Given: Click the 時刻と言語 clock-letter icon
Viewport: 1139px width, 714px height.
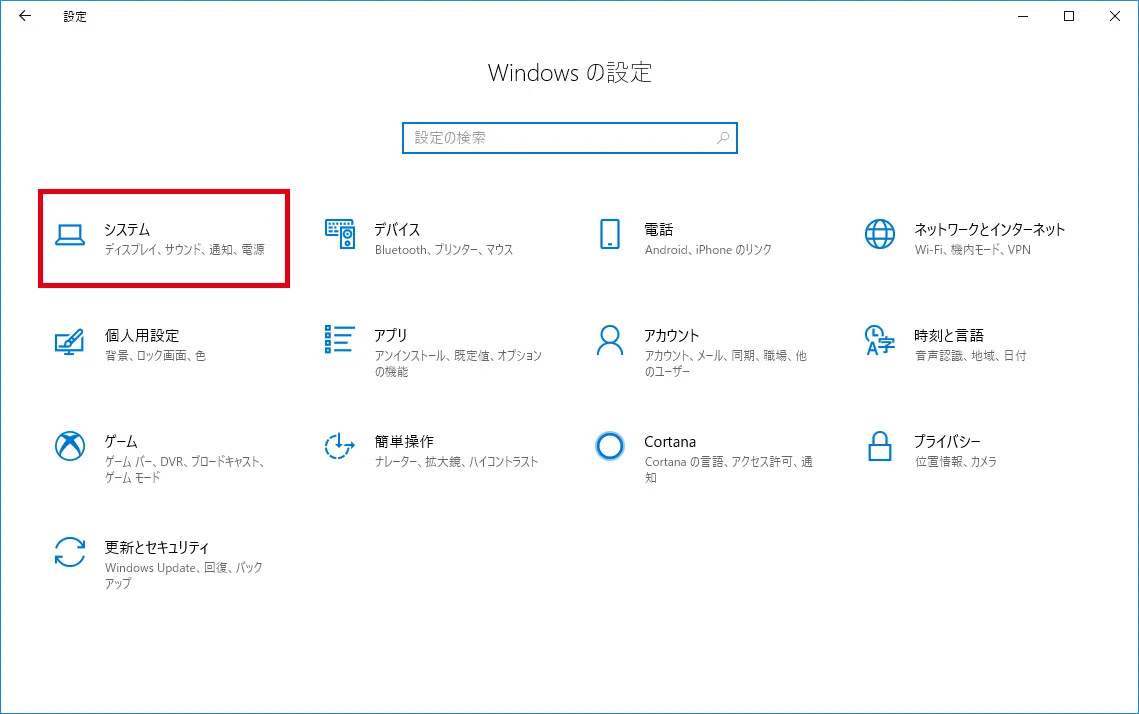Looking at the screenshot, I should pos(880,340).
